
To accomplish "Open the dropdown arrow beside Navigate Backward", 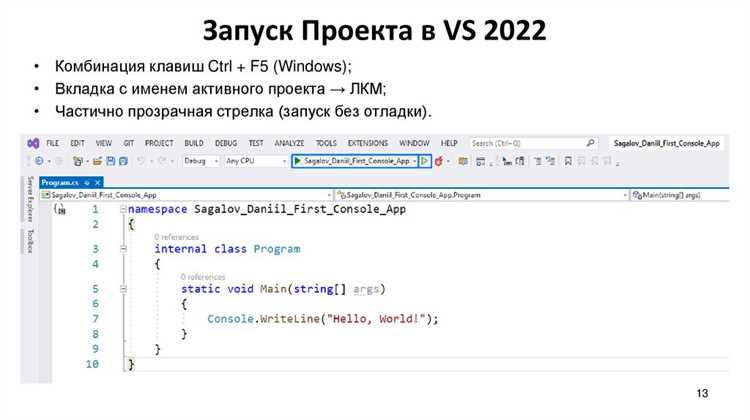I will [x=49, y=162].
